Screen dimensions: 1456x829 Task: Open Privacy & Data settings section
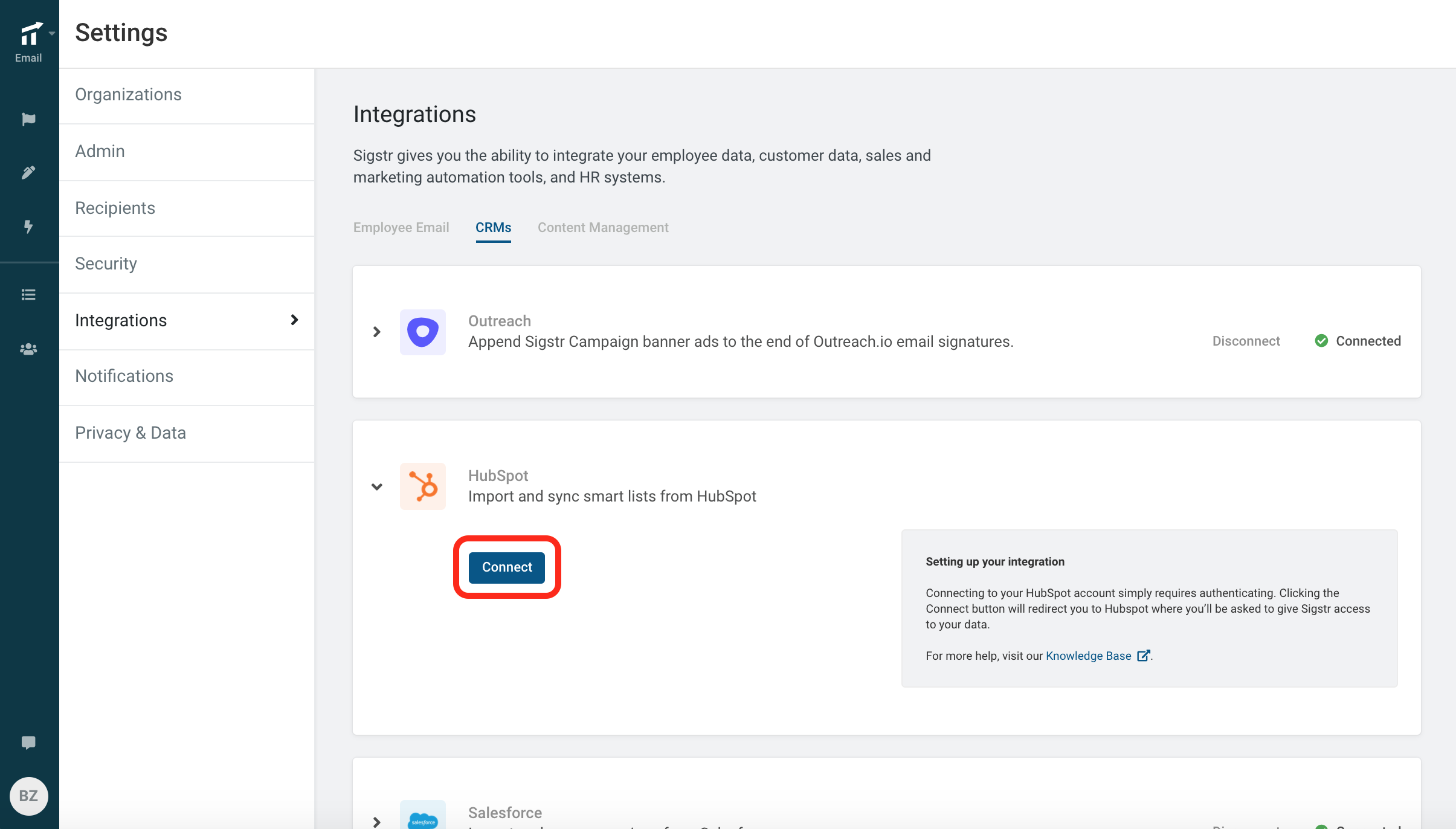tap(187, 433)
